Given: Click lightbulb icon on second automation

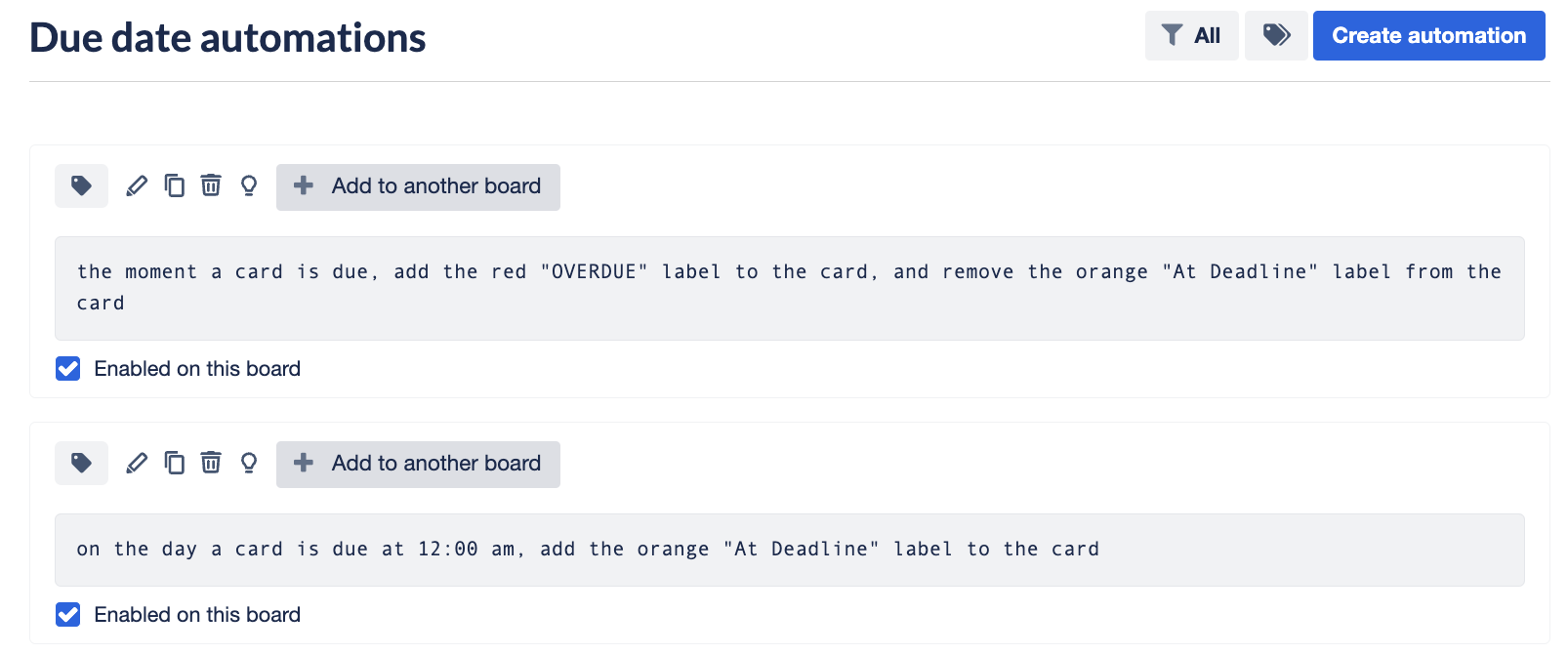Looking at the screenshot, I should tap(249, 463).
